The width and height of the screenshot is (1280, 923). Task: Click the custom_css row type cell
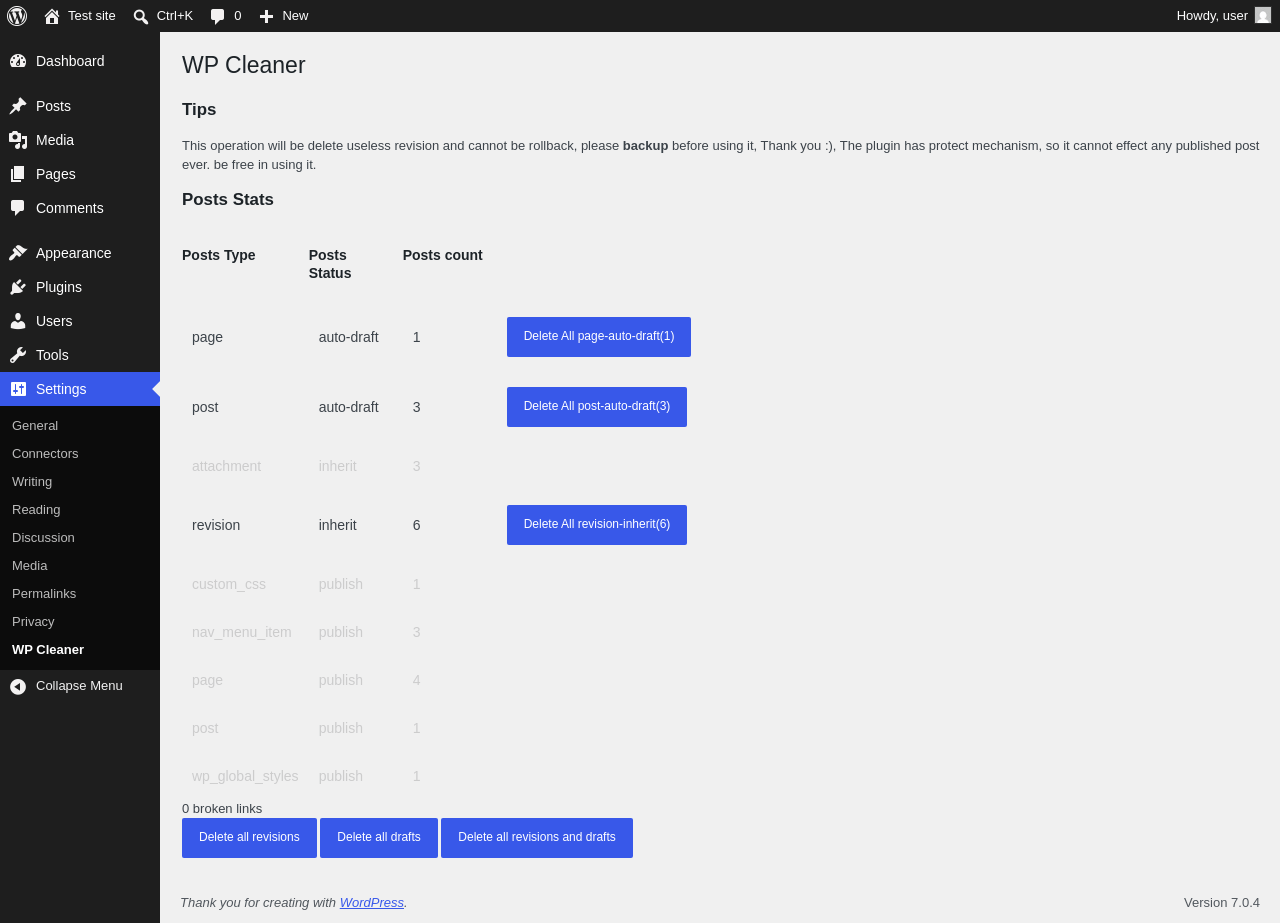pyautogui.click(x=229, y=584)
